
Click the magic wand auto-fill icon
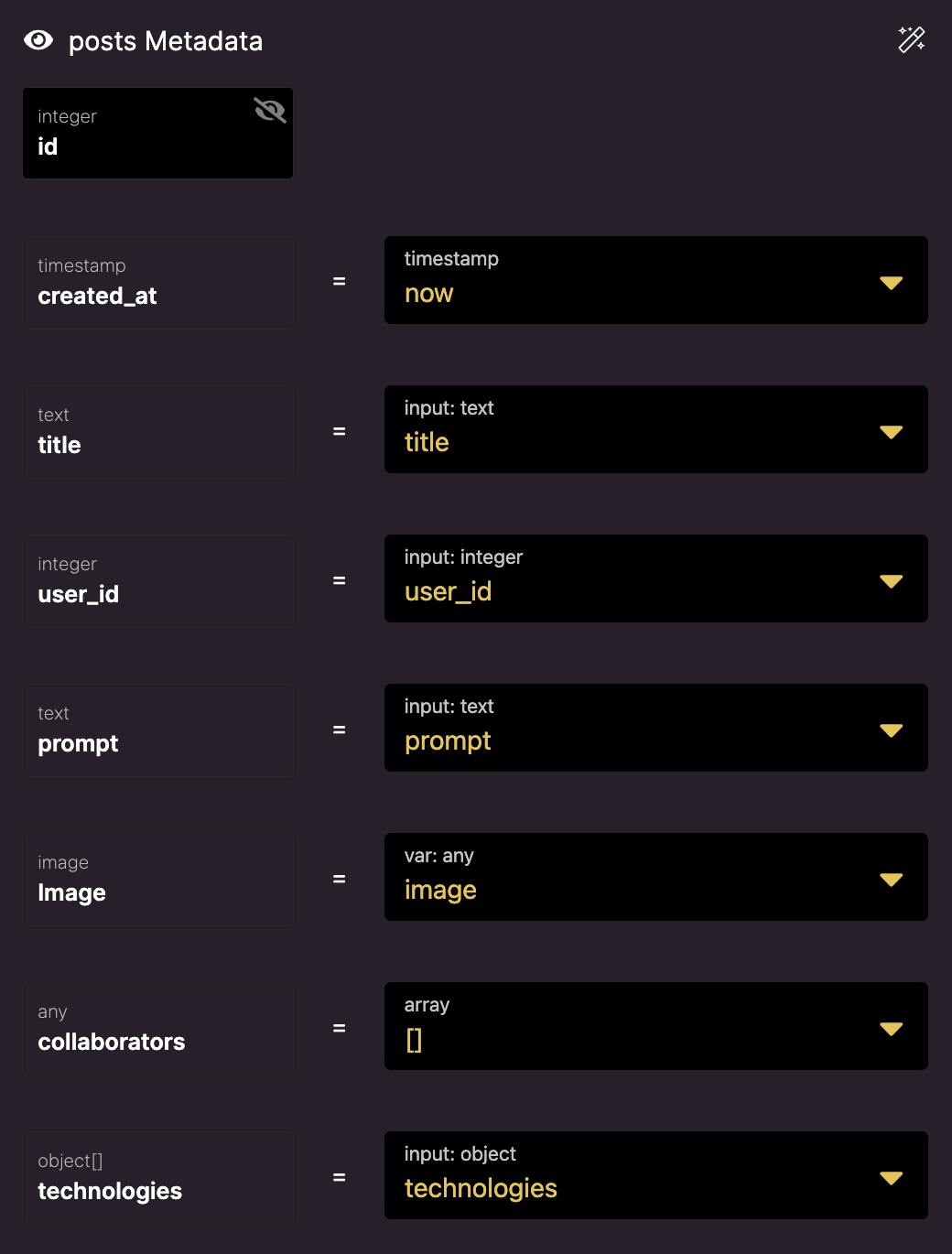912,39
